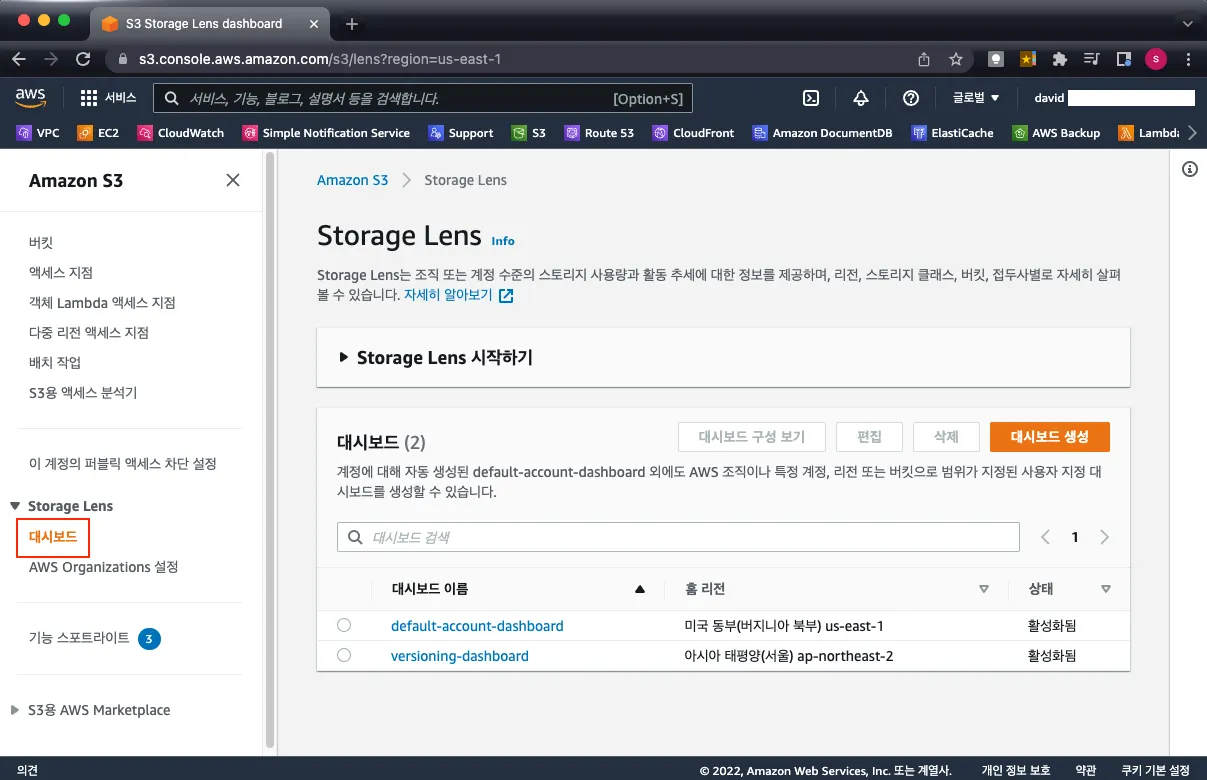1207x780 pixels.
Task: Open AWS Organizations 설정 in sidebar
Action: (x=104, y=567)
